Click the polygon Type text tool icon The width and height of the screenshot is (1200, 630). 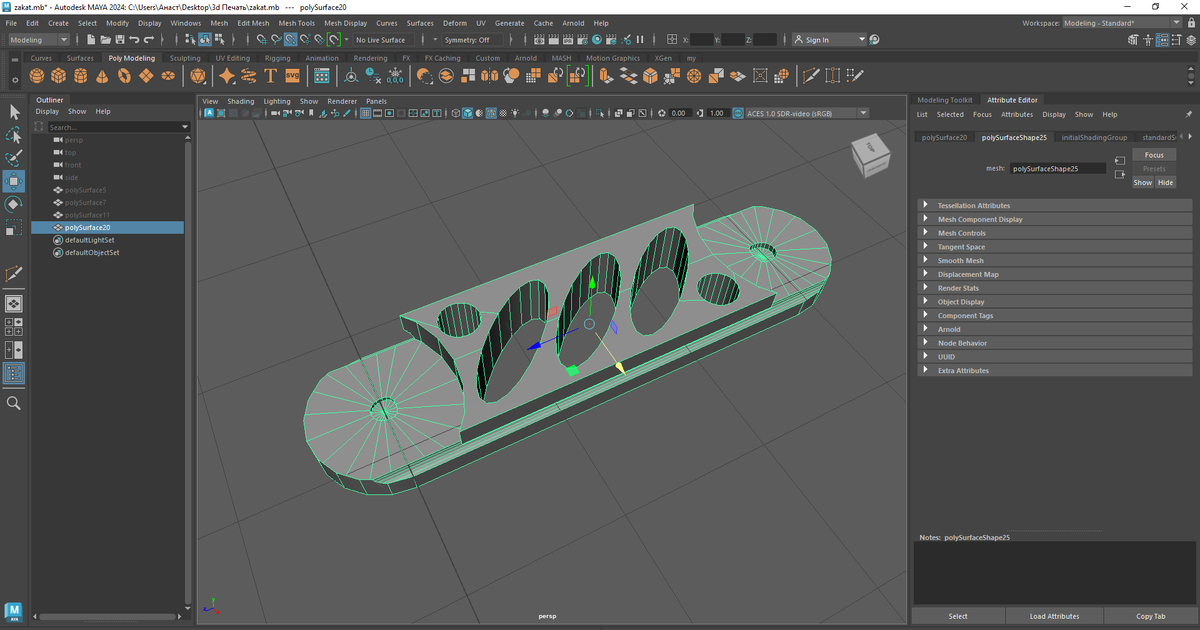tap(270, 76)
